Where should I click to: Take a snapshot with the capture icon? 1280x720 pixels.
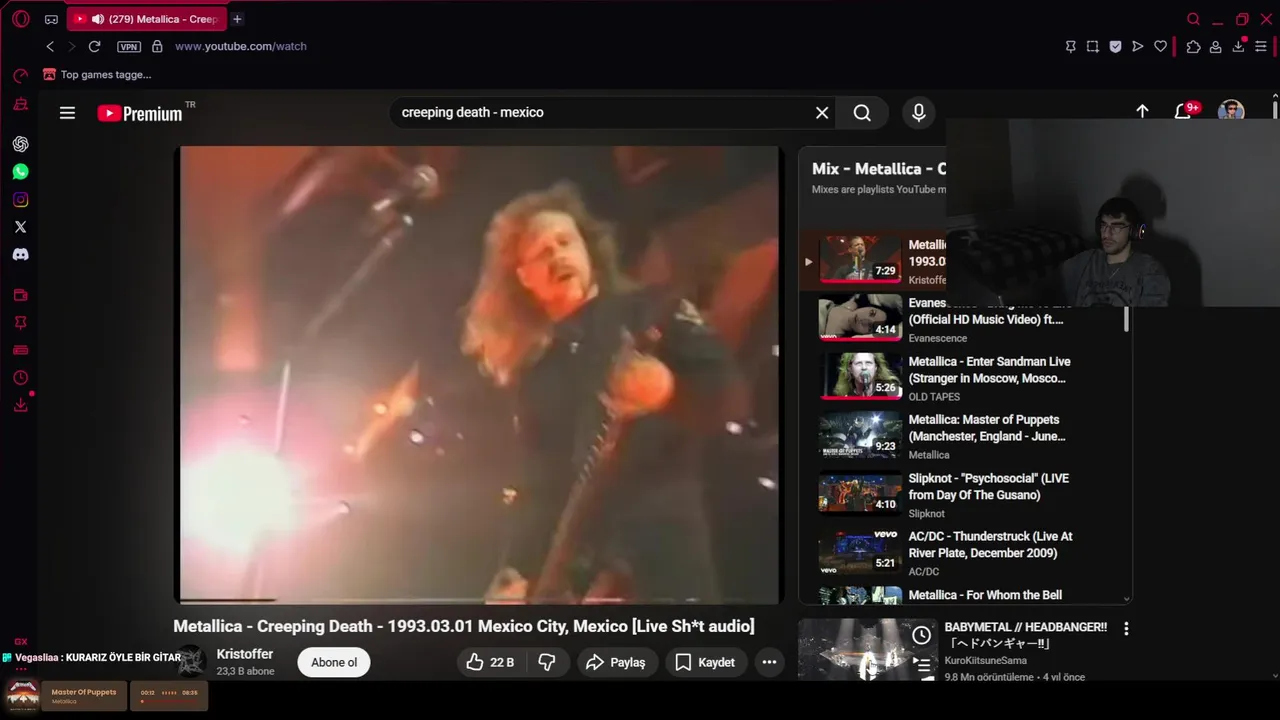point(1092,46)
